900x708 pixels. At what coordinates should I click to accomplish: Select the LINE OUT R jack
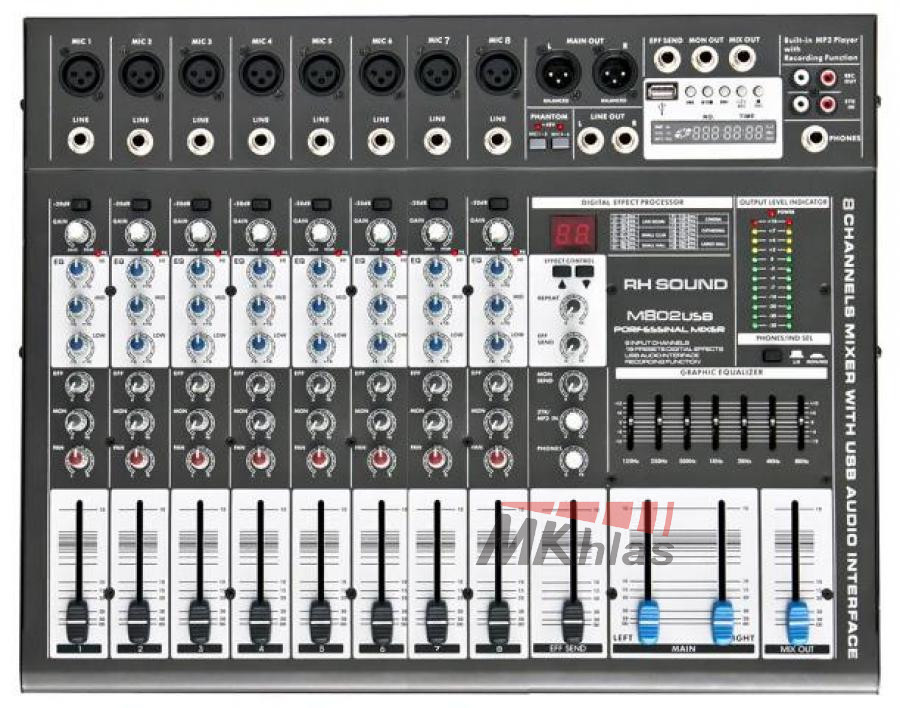click(624, 140)
